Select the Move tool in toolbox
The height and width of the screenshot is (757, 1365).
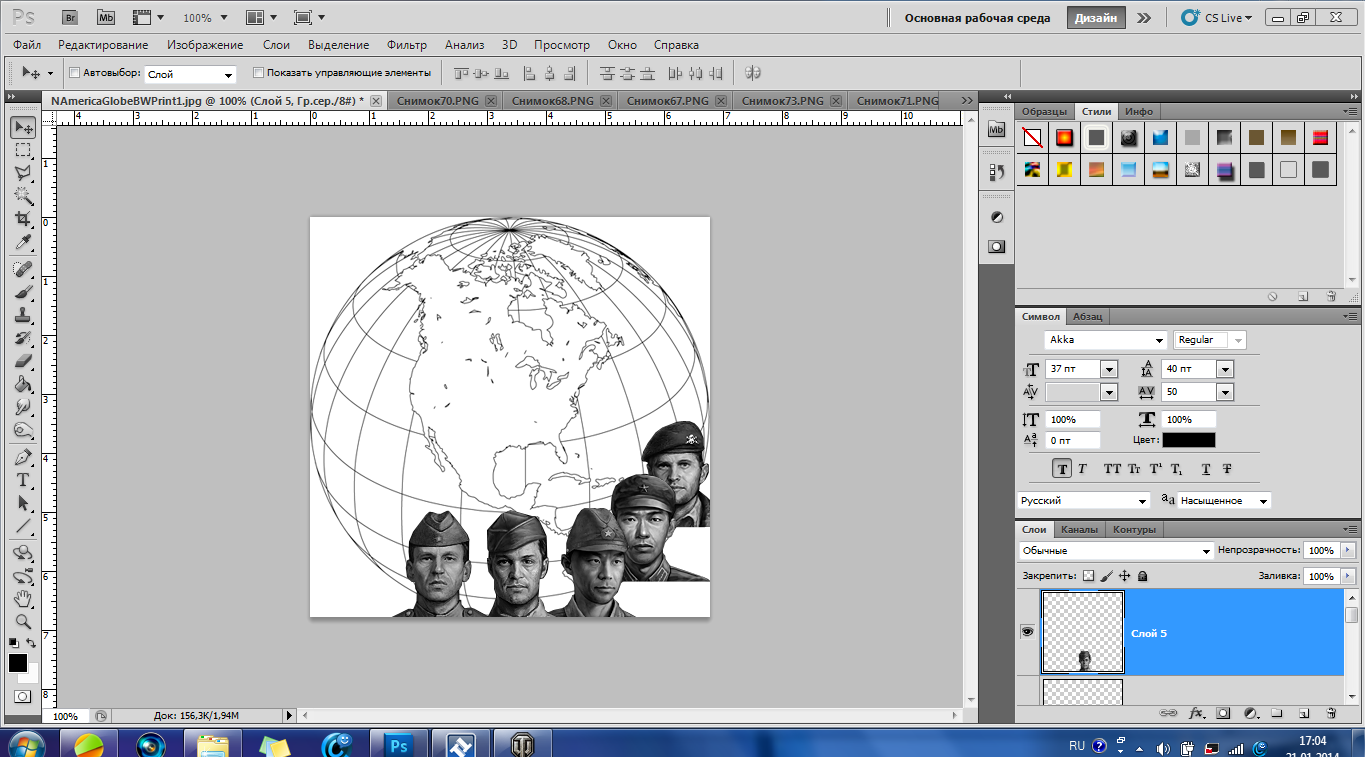click(x=23, y=127)
